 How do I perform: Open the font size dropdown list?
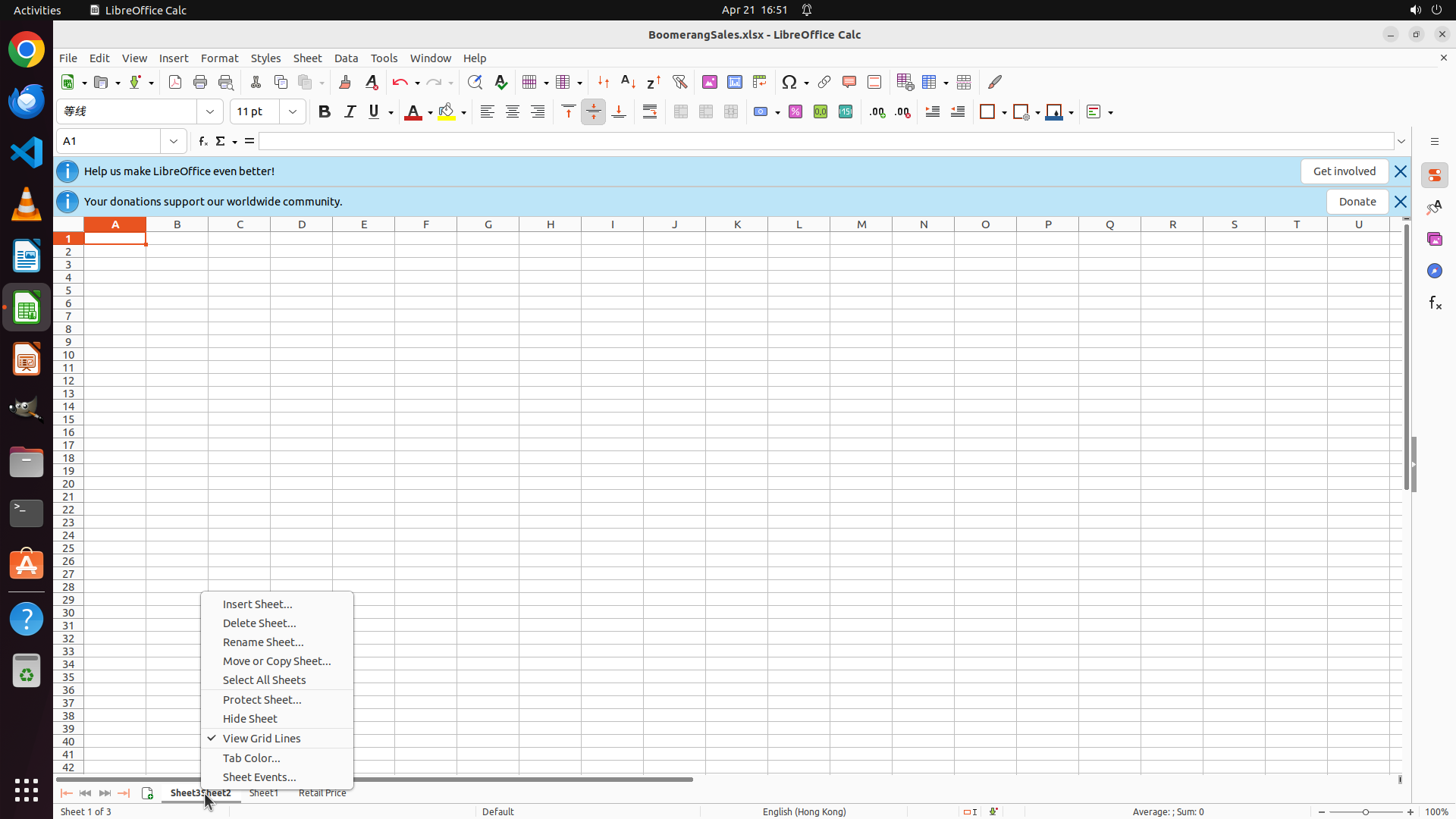pyautogui.click(x=293, y=112)
